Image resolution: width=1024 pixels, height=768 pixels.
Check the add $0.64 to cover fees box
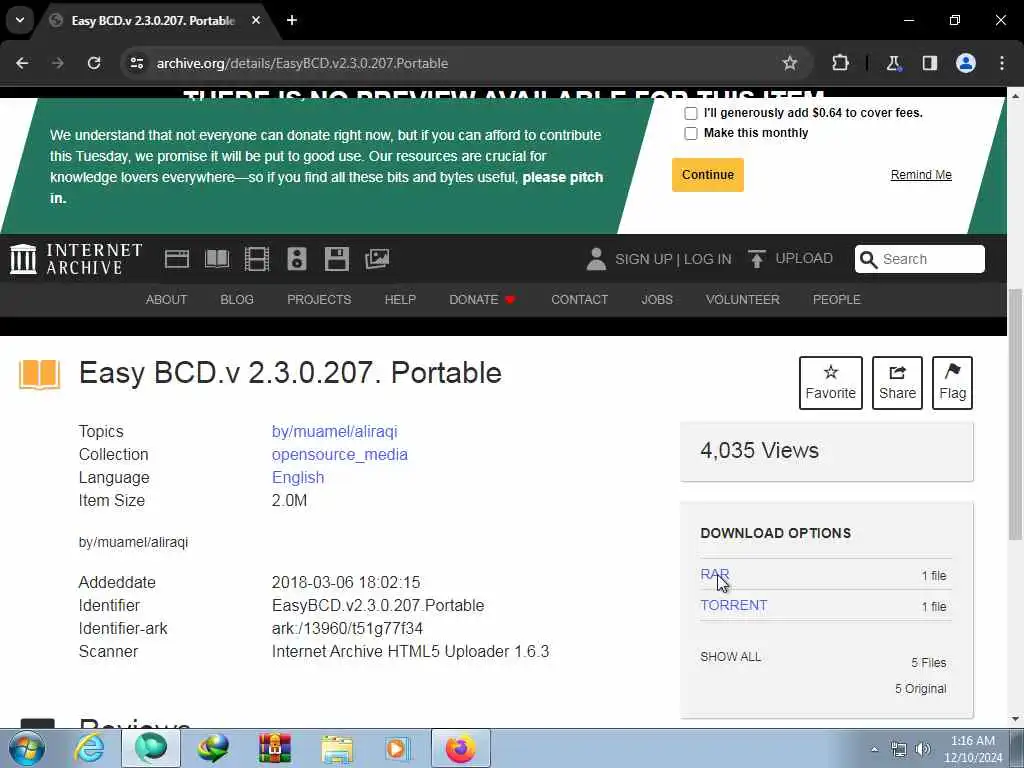pyautogui.click(x=690, y=113)
